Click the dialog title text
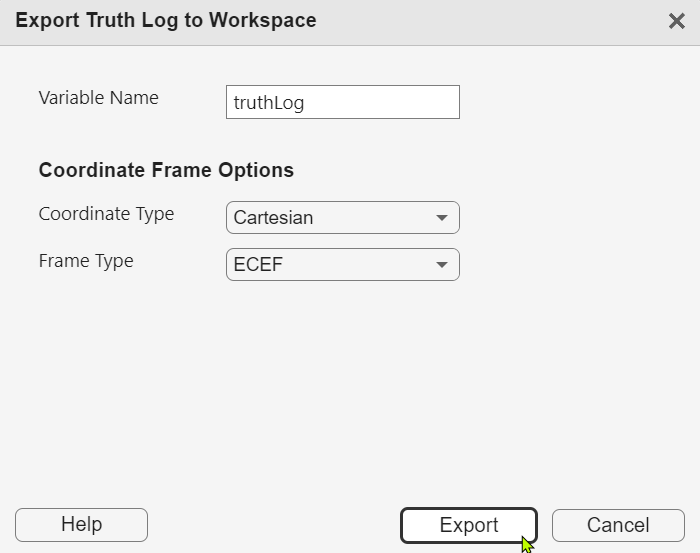Screen dimensions: 700x553 pyautogui.click(x=166, y=20)
